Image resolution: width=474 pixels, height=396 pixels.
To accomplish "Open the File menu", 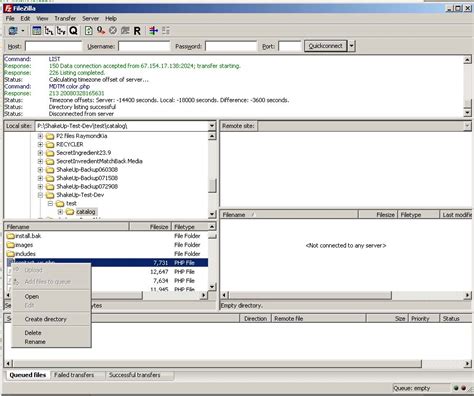I will coord(10,19).
